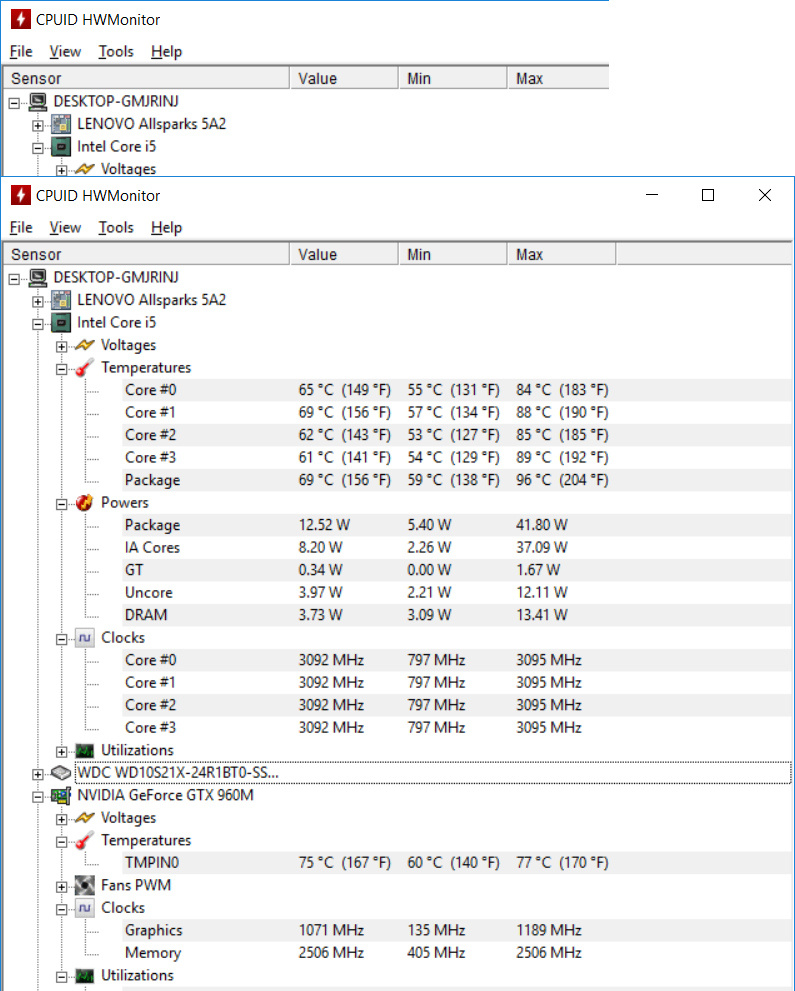Click the WDC hard drive icon
Viewport: 795px width, 991px height.
[x=62, y=773]
